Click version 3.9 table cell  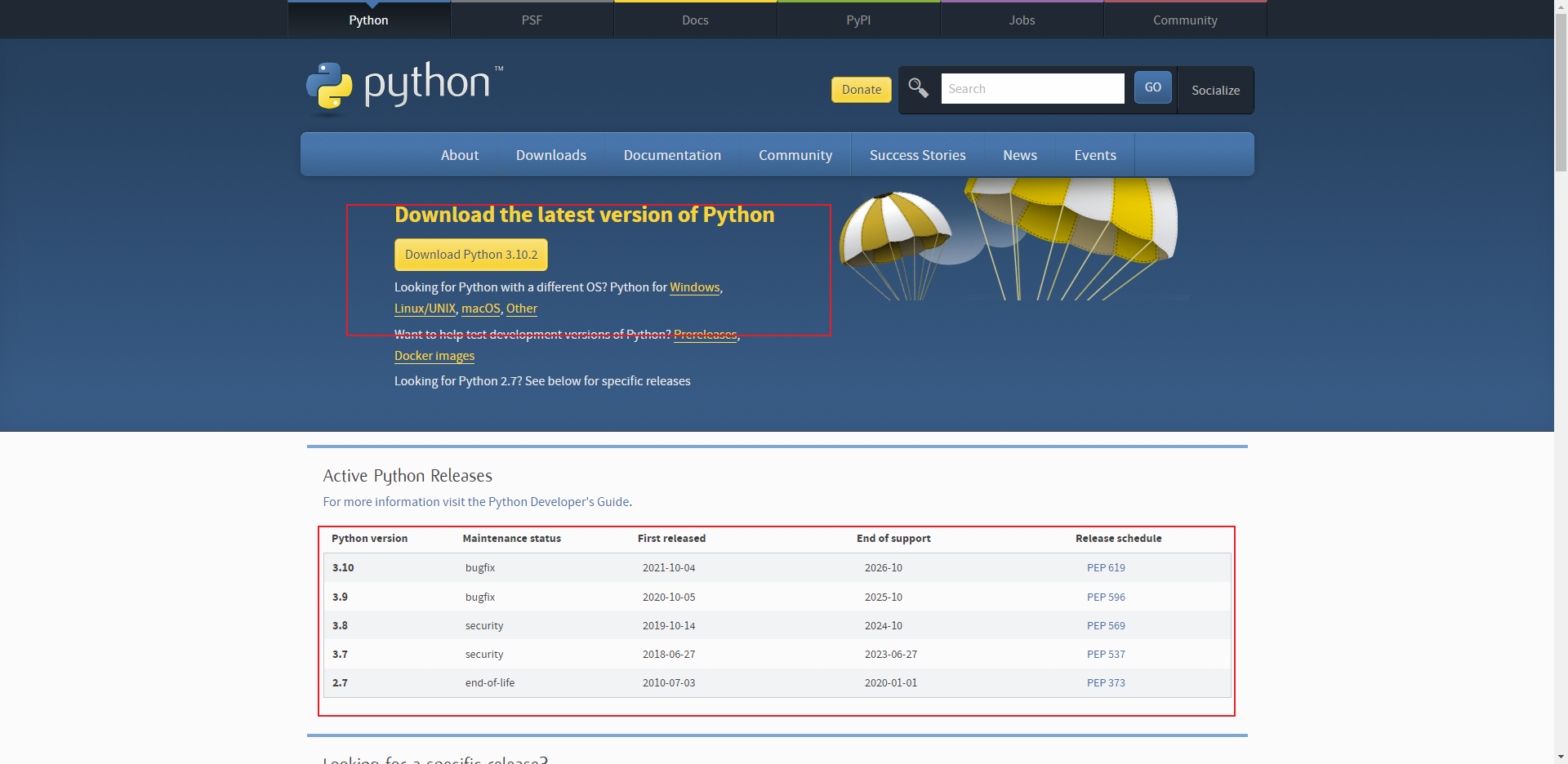340,597
